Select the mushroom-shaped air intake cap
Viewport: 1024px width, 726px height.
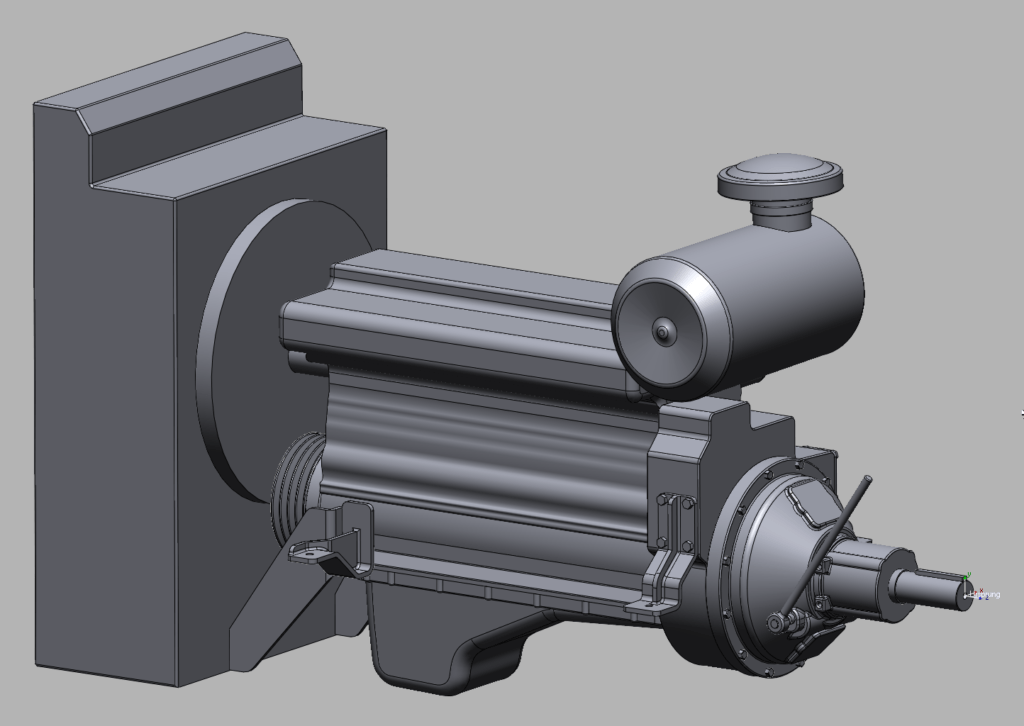779,176
